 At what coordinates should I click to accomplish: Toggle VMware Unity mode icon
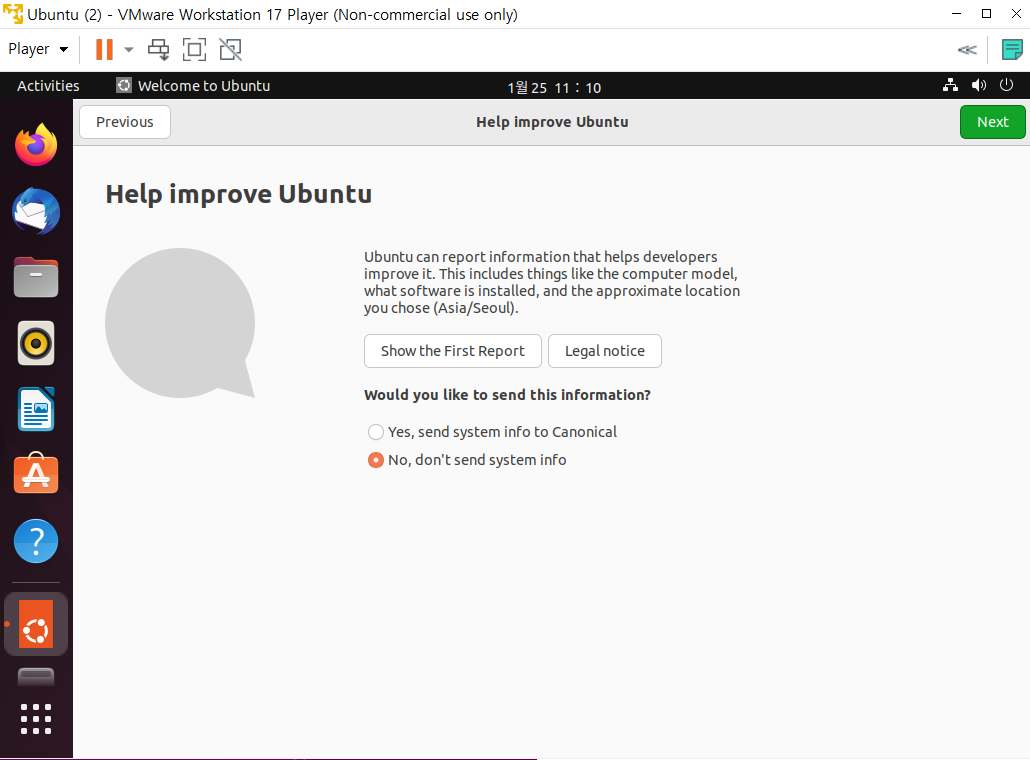[231, 49]
